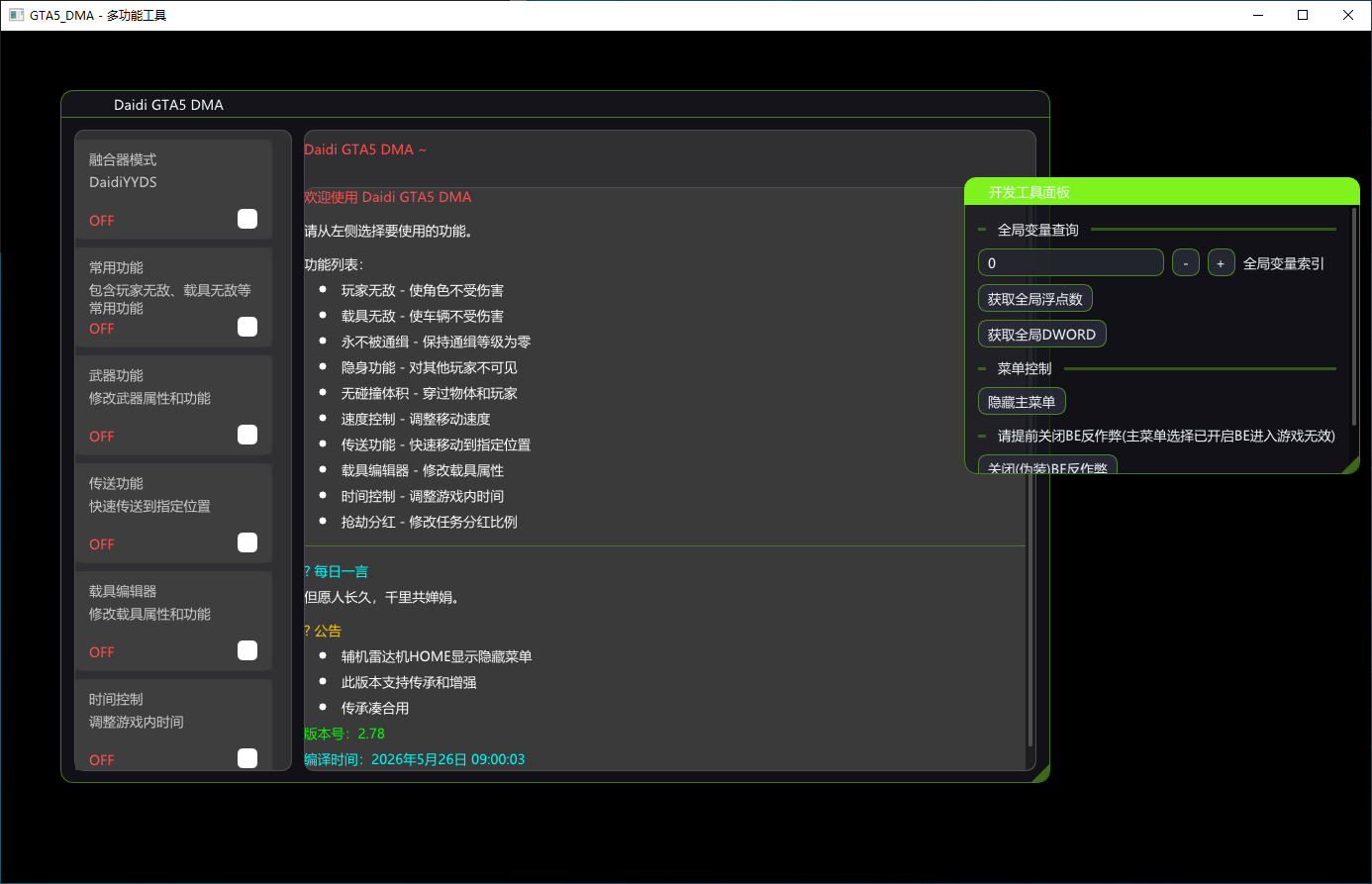Click the 开发工具面板 title bar

pos(1162,192)
